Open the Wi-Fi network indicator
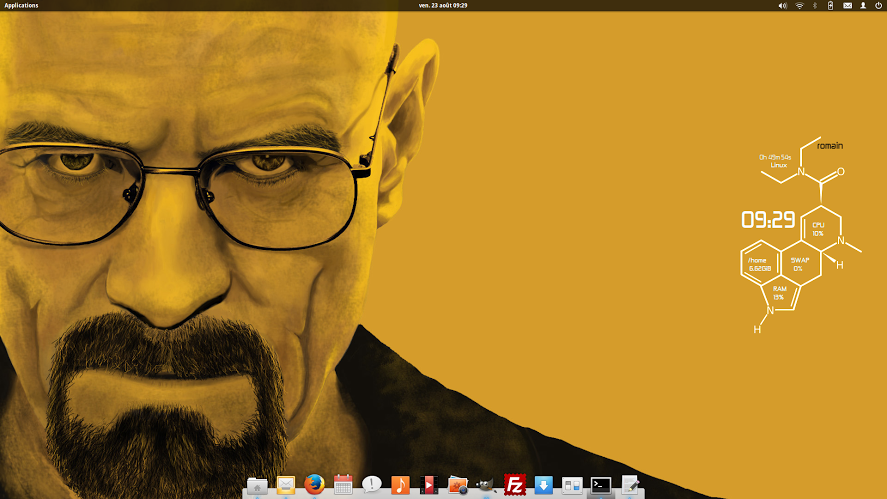The height and width of the screenshot is (499, 887). [x=799, y=6]
